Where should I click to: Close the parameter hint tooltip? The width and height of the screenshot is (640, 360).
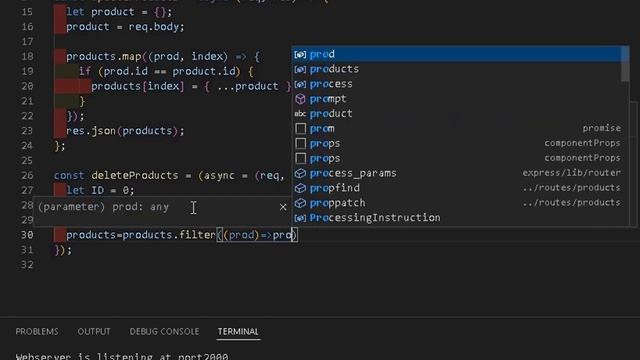click(x=283, y=207)
